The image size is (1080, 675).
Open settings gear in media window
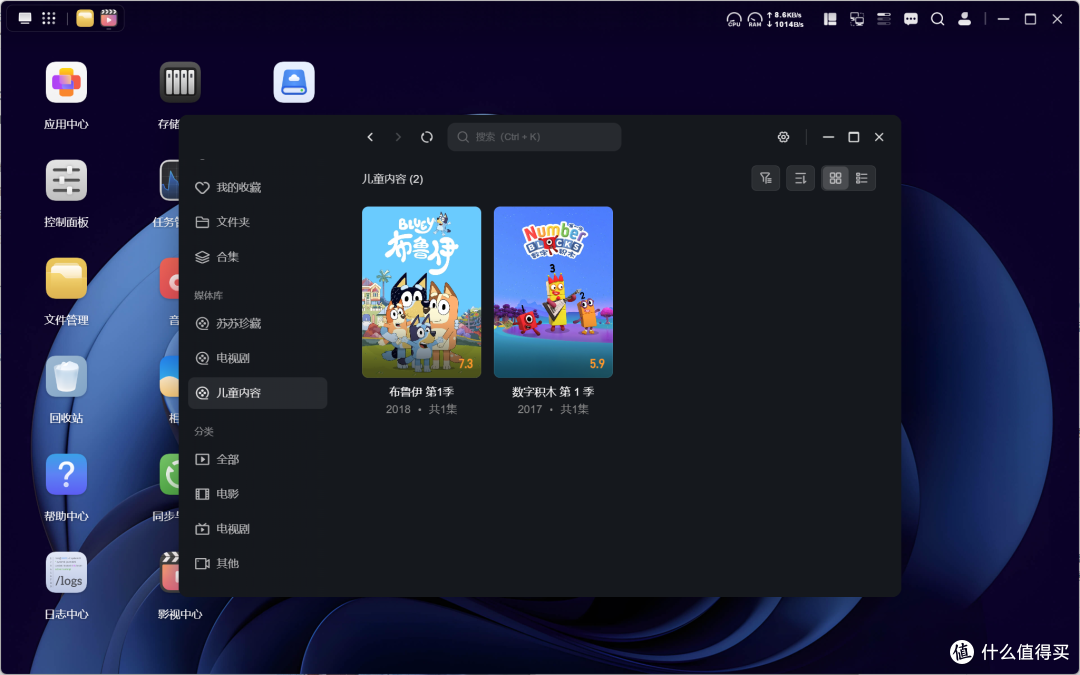pyautogui.click(x=783, y=137)
